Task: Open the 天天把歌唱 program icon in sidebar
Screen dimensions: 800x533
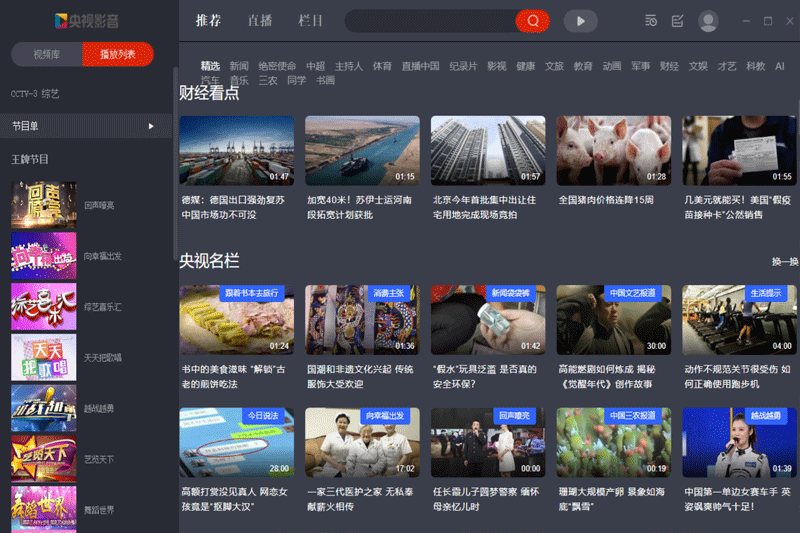Action: 43,357
